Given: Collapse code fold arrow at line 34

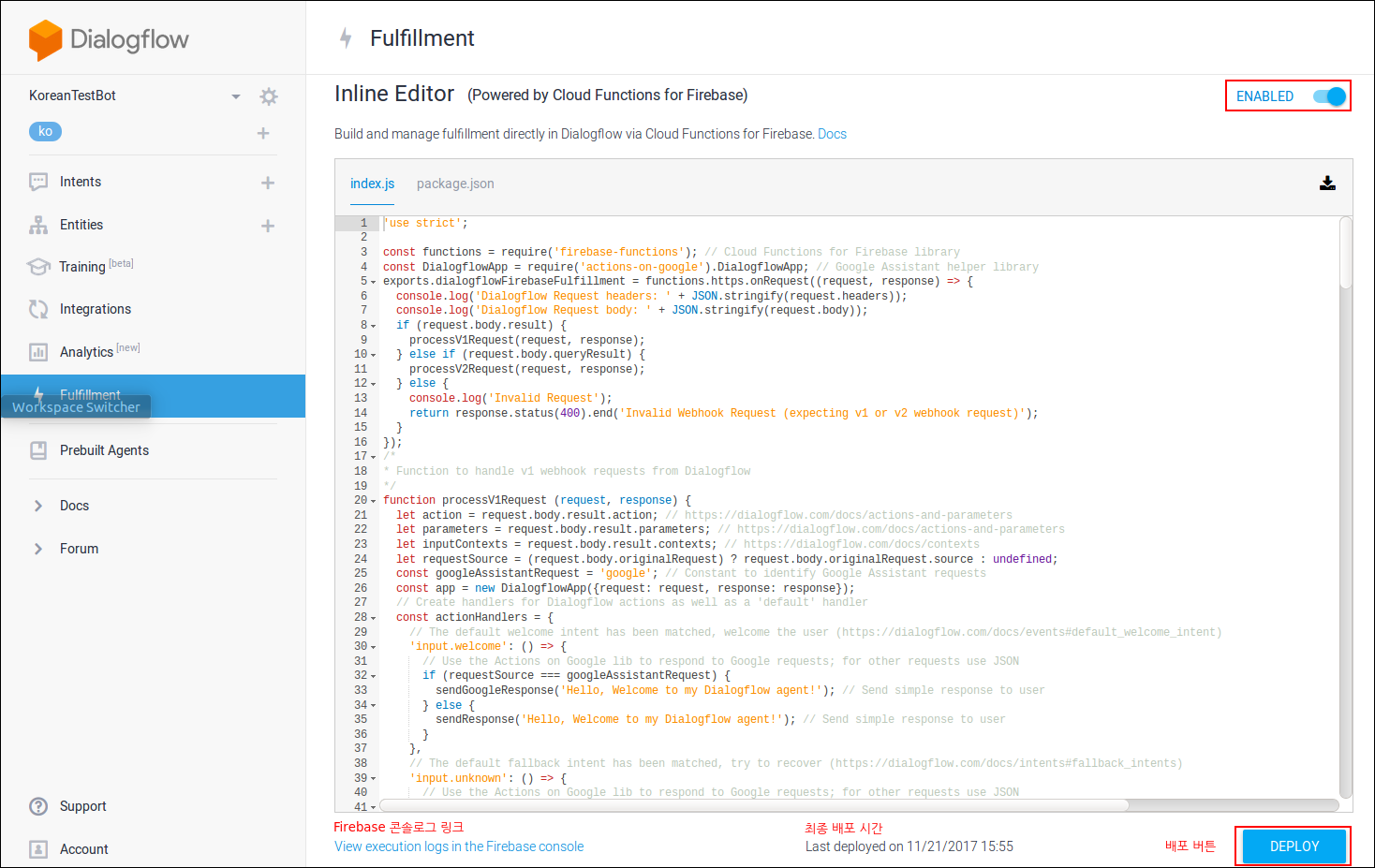Looking at the screenshot, I should [x=374, y=706].
